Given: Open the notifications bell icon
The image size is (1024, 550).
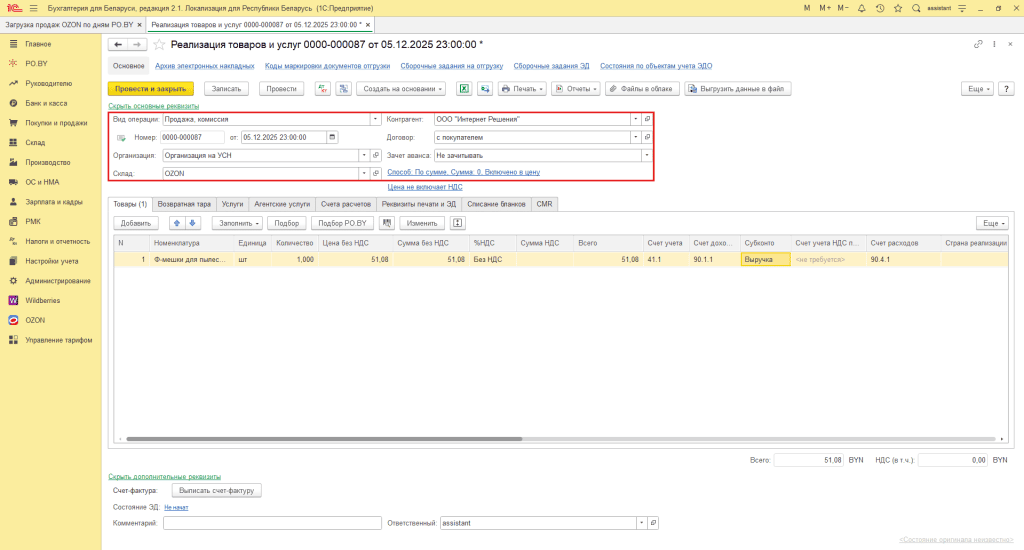Looking at the screenshot, I should [861, 8].
